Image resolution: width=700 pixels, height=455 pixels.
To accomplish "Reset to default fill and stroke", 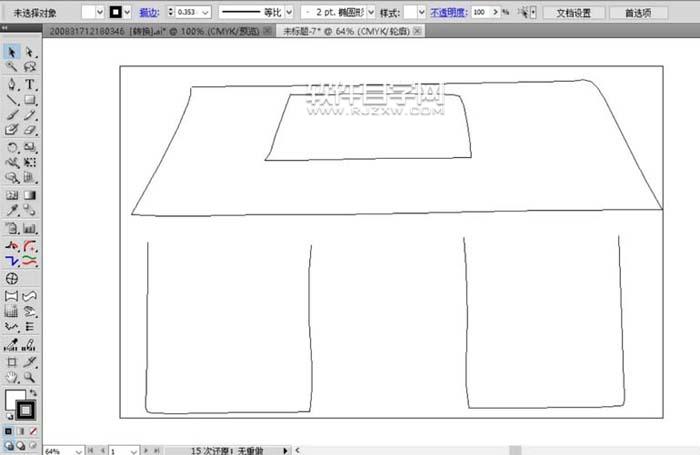I will [x=9, y=417].
